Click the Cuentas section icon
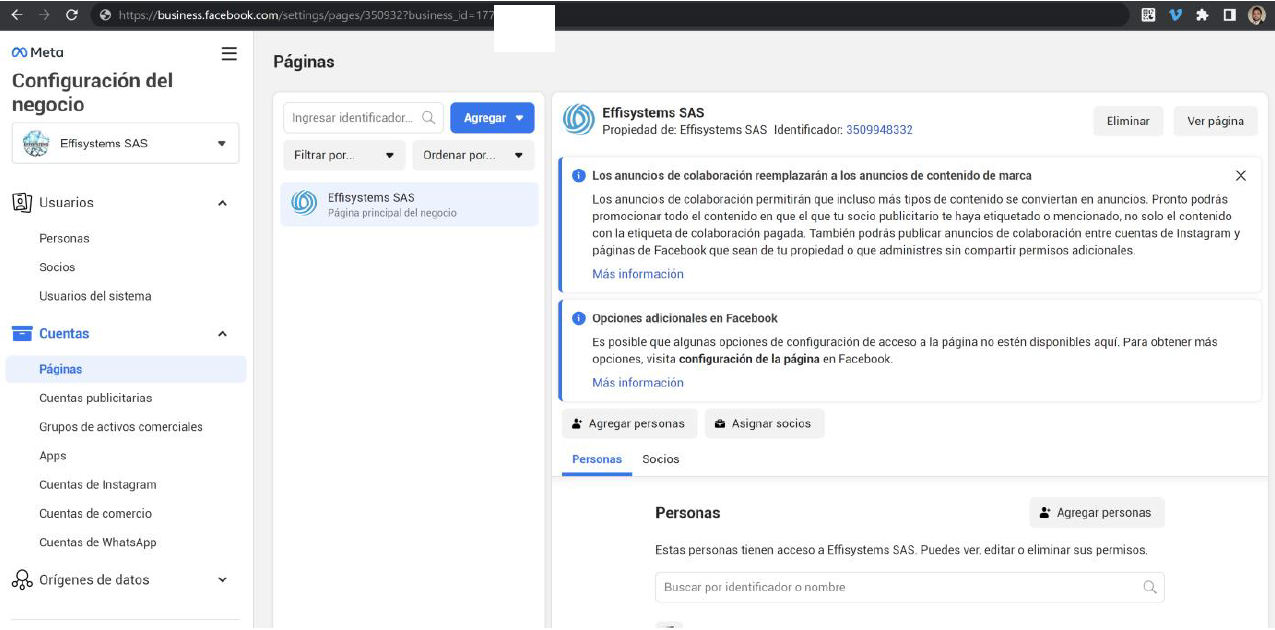Screen dimensions: 1275x630 click(x=21, y=334)
